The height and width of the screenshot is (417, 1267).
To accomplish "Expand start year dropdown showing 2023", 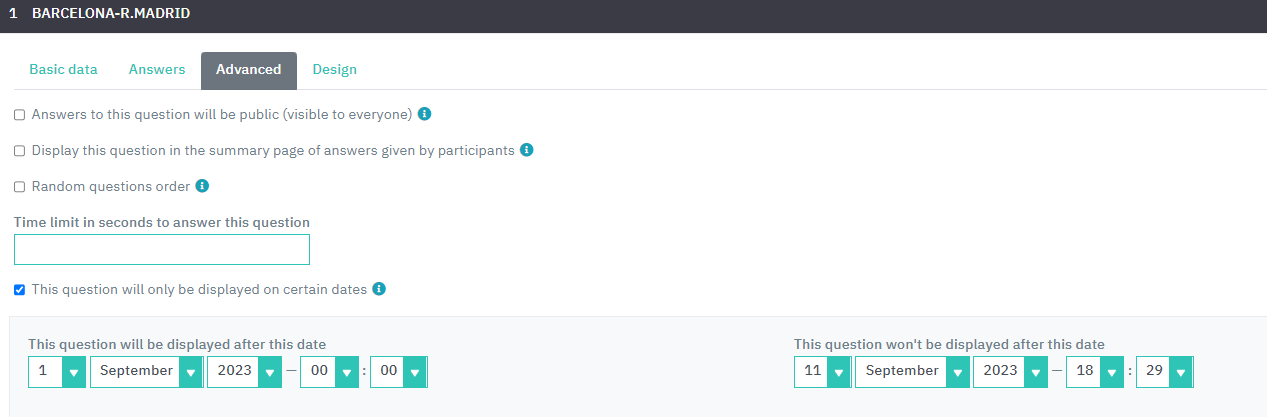I will click(x=245, y=371).
